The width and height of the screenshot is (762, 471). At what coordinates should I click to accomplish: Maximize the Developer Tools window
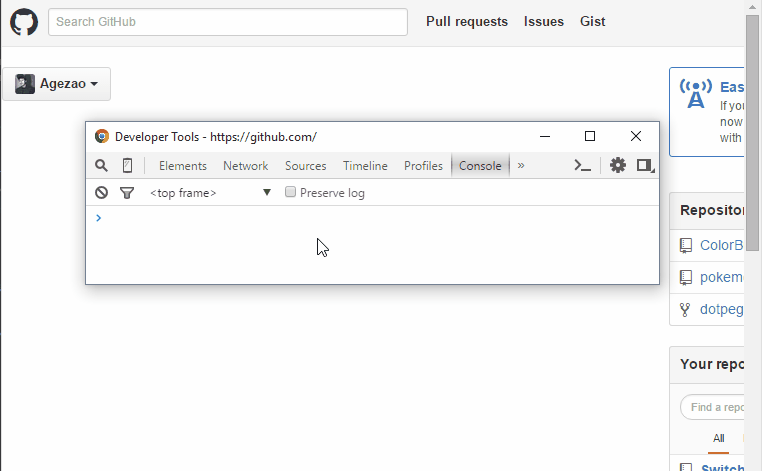point(589,137)
